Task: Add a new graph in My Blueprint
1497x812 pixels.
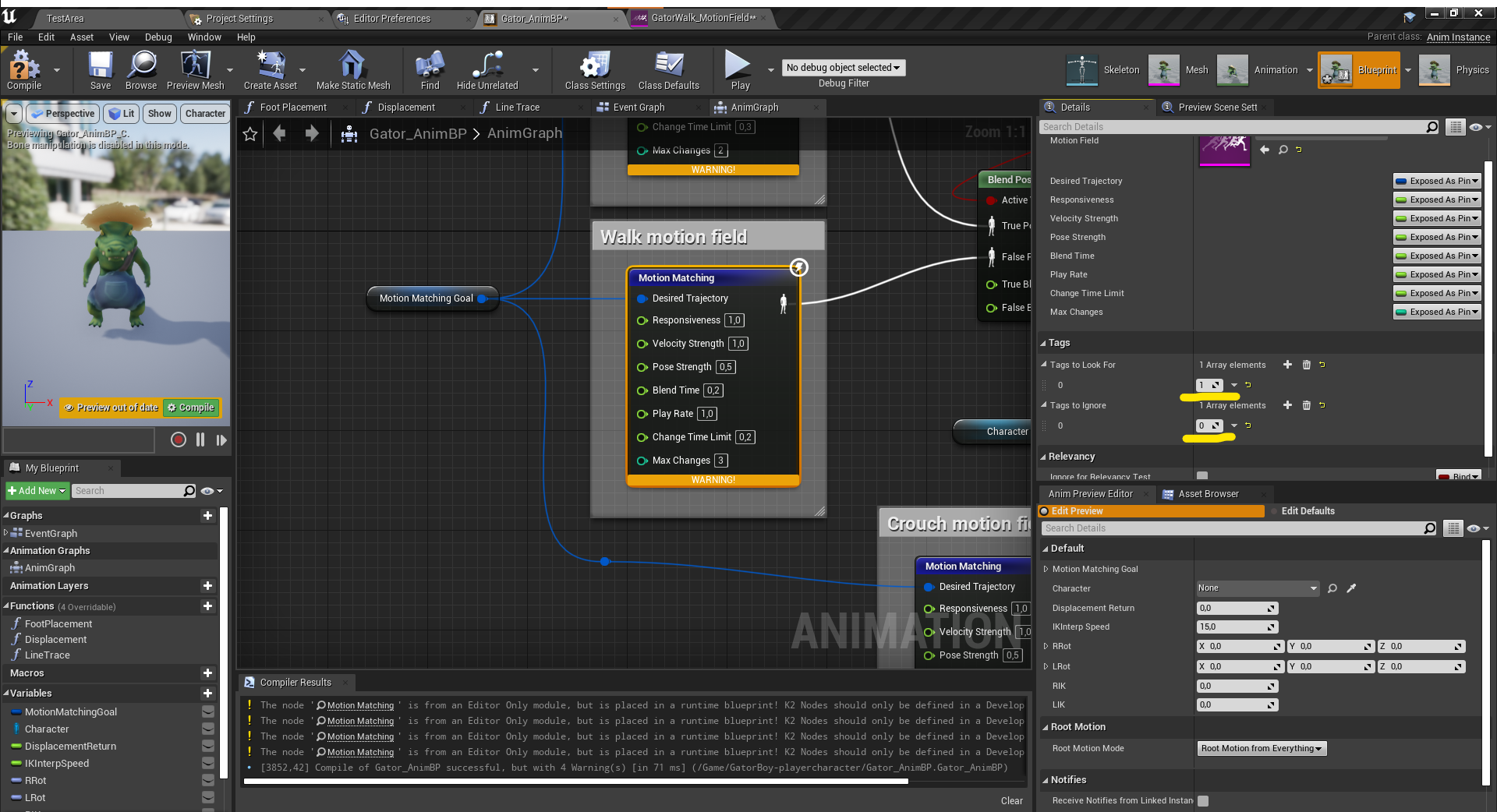Action: (x=207, y=515)
